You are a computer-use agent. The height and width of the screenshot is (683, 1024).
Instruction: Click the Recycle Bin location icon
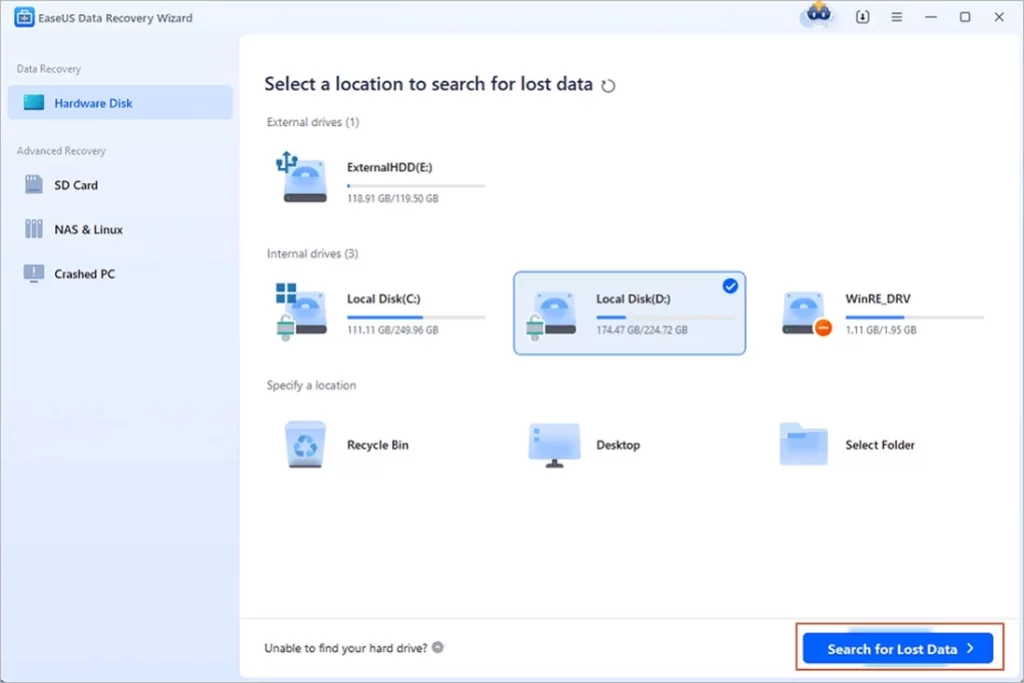[x=305, y=445]
